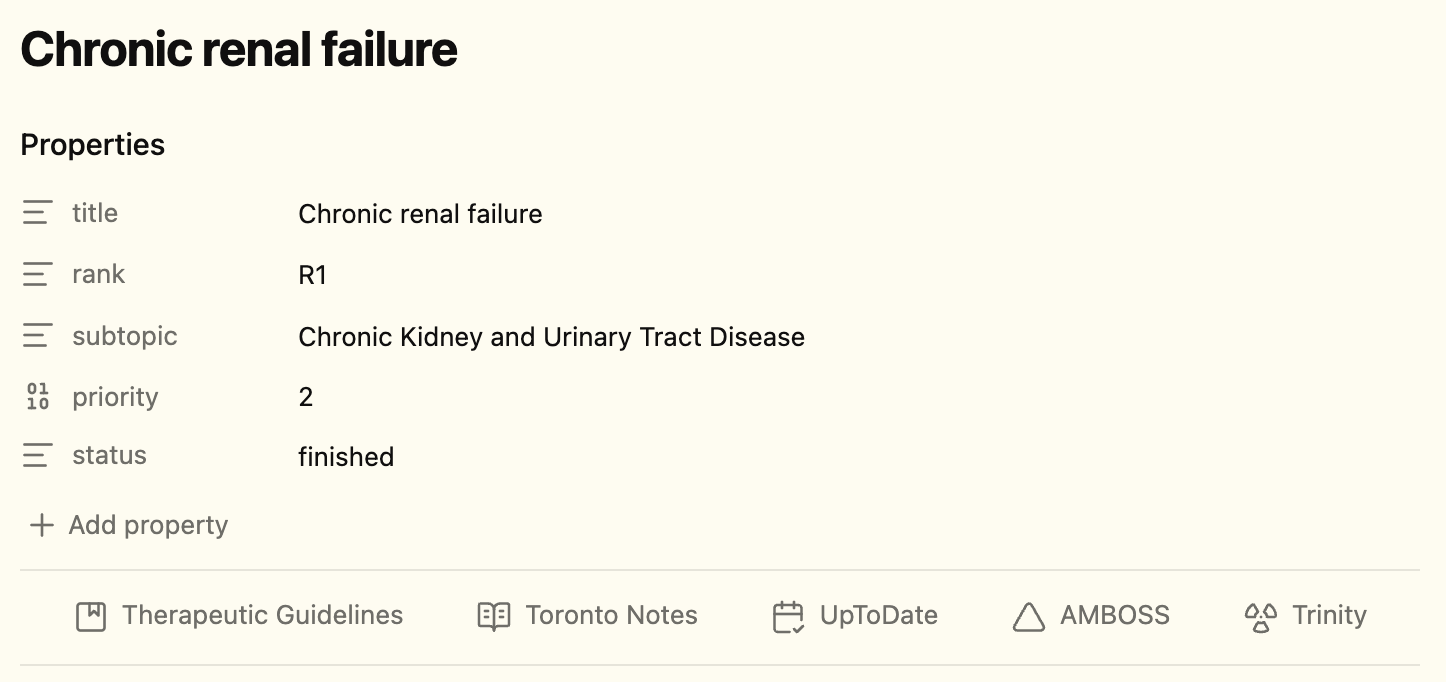Click the text icon beside rank property

(x=37, y=274)
